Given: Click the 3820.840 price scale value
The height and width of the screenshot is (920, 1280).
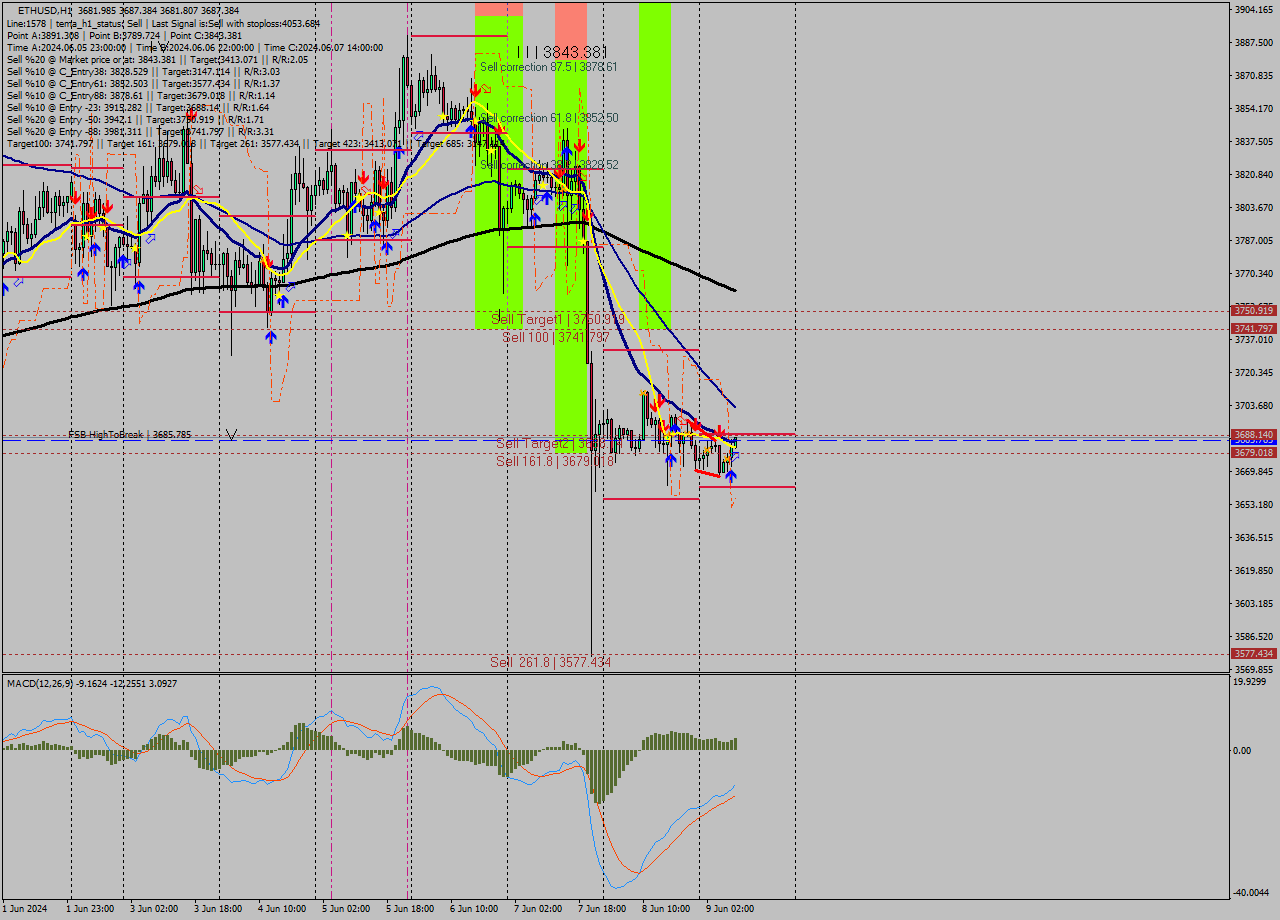Looking at the screenshot, I should point(1254,174).
